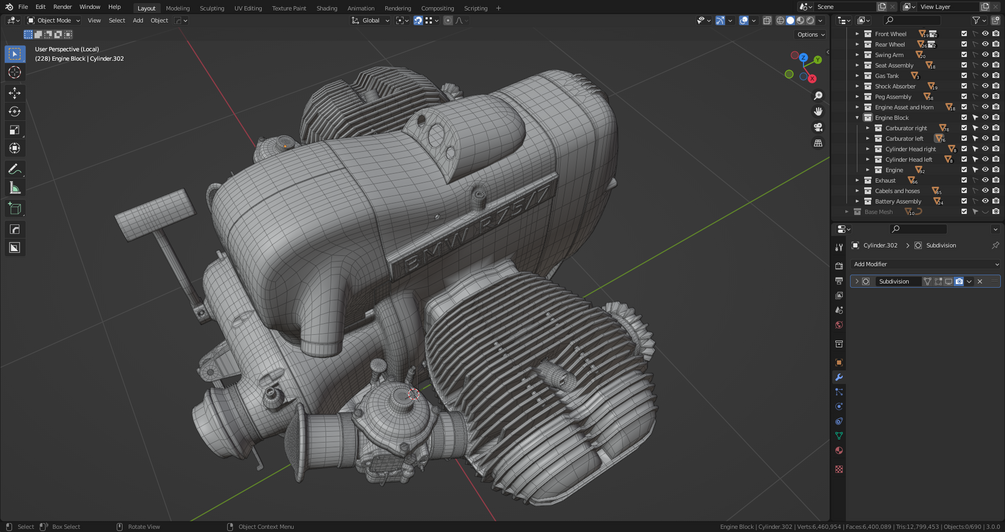
Task: Click the camera view icon in viewport
Action: (x=818, y=127)
